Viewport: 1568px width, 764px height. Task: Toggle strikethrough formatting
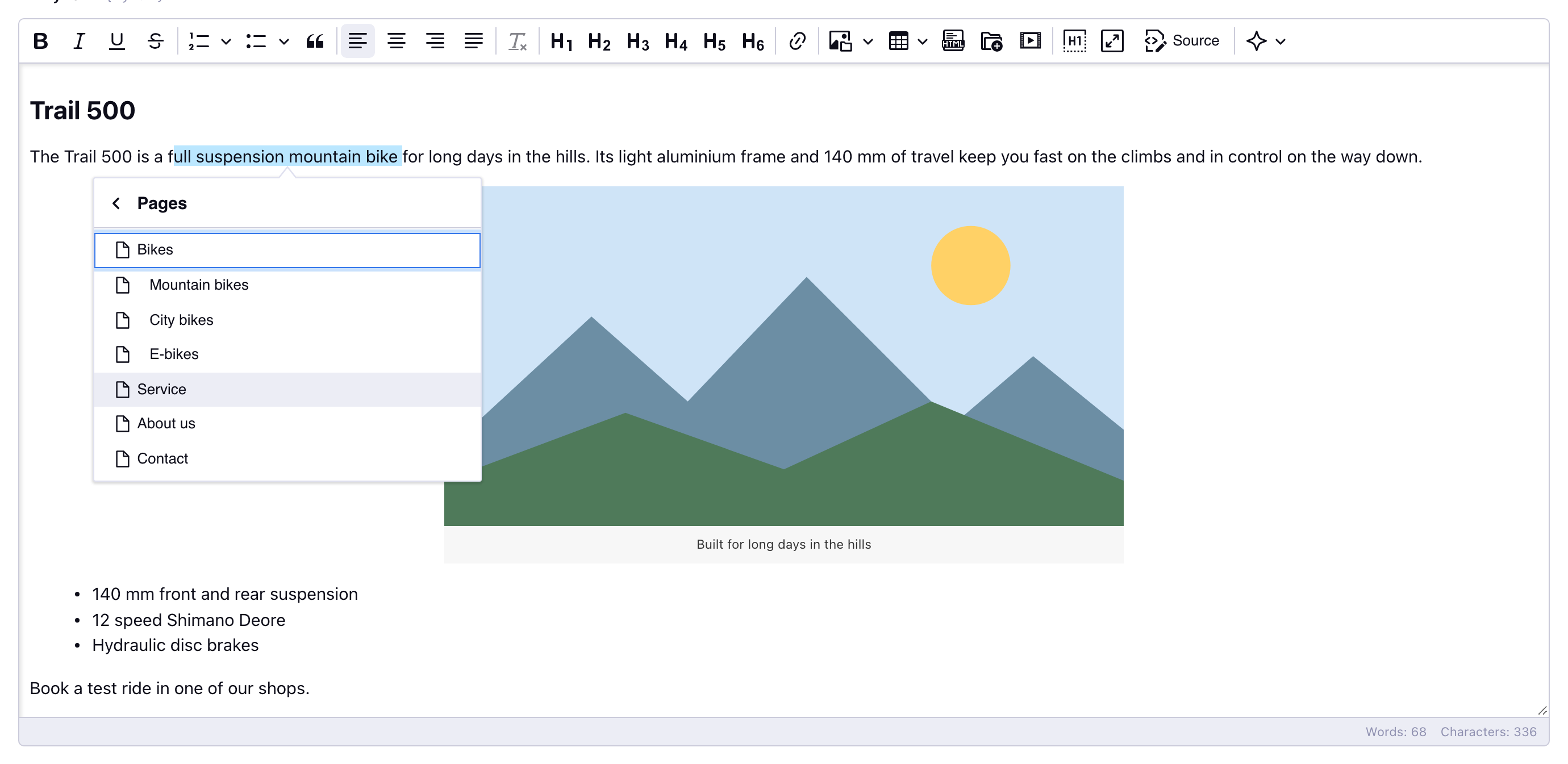pyautogui.click(x=155, y=41)
